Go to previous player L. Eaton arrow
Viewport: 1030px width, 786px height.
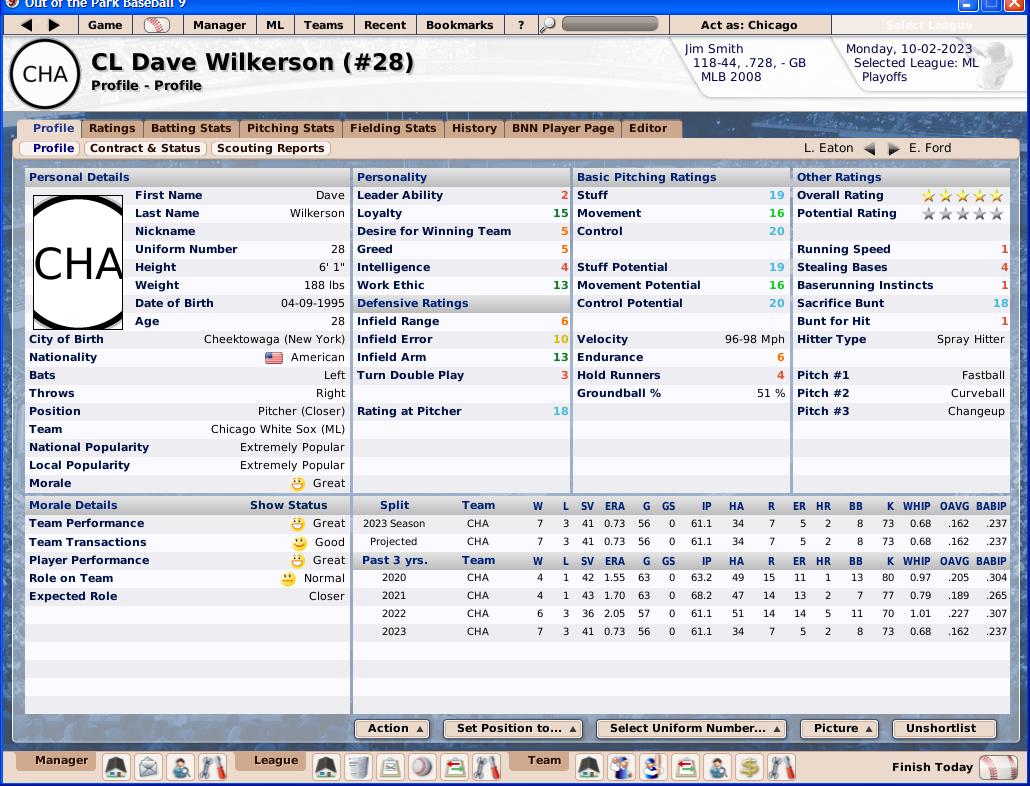(x=869, y=149)
